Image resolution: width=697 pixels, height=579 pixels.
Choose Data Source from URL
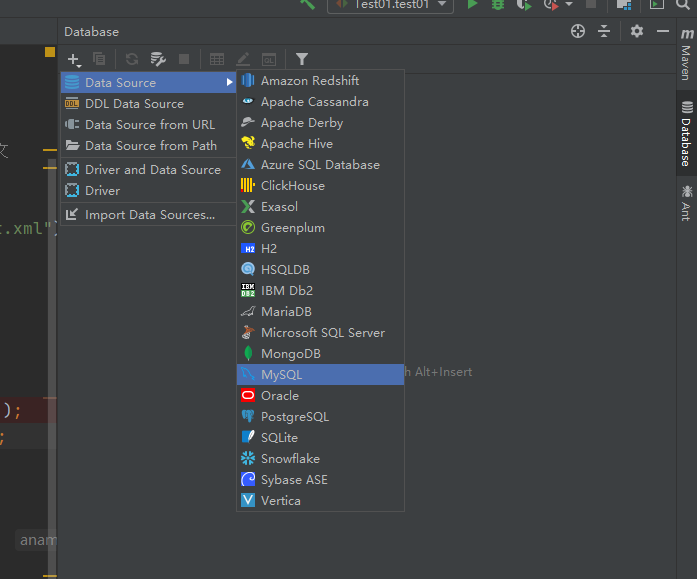148,124
